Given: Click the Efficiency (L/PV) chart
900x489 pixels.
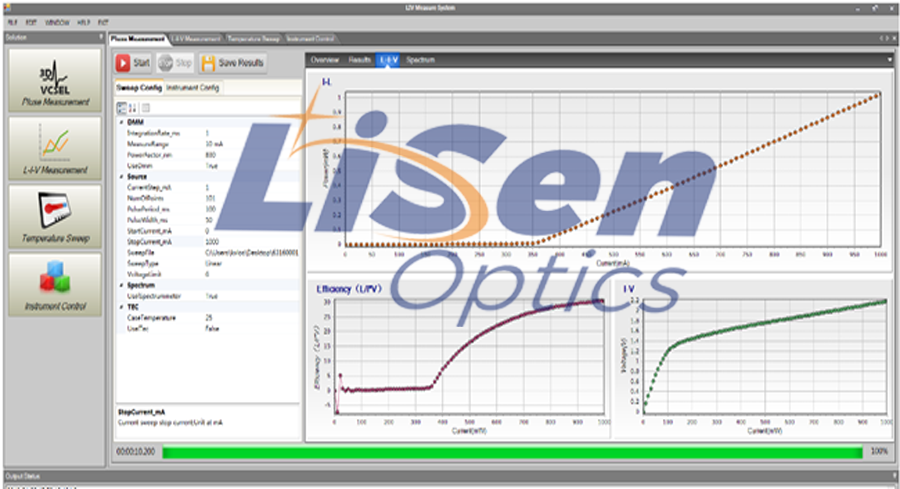Looking at the screenshot, I should pos(469,356).
